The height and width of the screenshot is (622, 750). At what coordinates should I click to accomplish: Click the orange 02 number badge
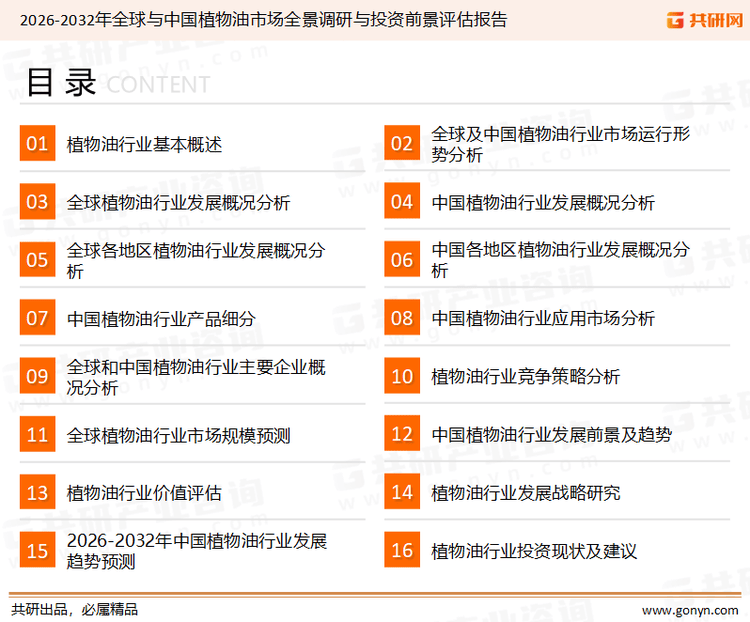402,144
